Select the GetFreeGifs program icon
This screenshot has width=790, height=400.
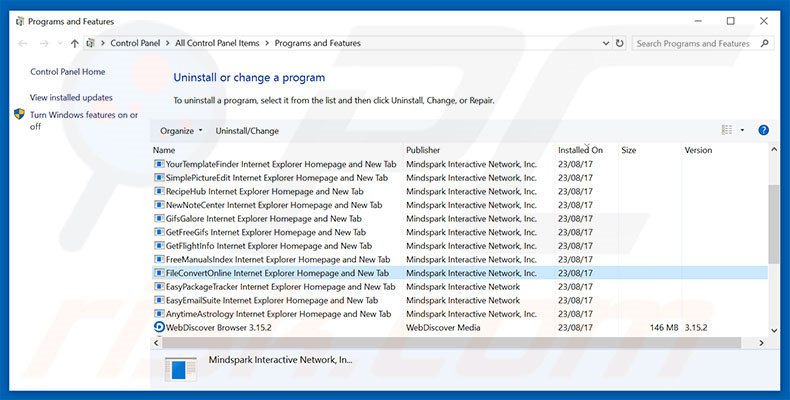tap(159, 232)
